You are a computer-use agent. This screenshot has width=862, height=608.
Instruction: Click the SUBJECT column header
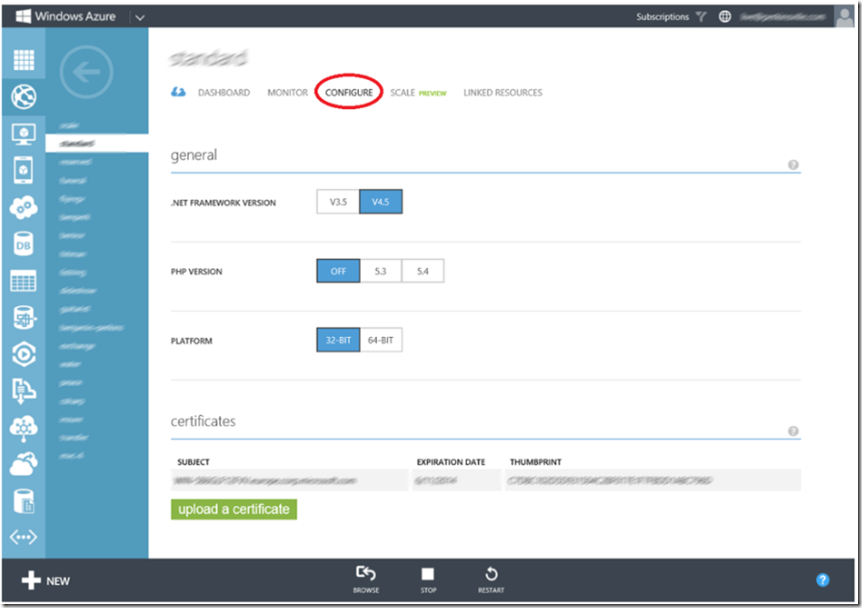tap(194, 462)
